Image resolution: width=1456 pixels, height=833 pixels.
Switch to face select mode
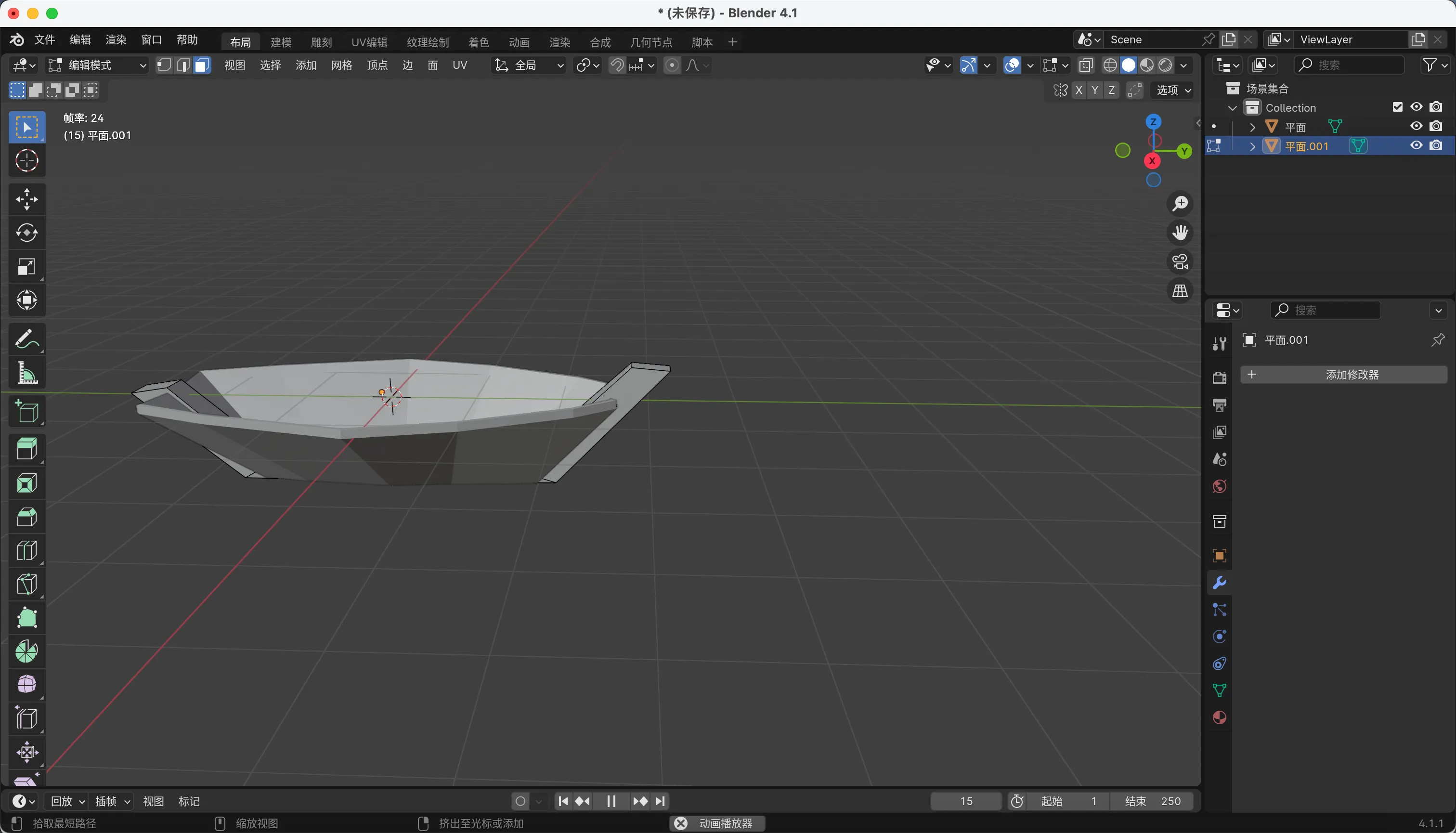coord(201,65)
